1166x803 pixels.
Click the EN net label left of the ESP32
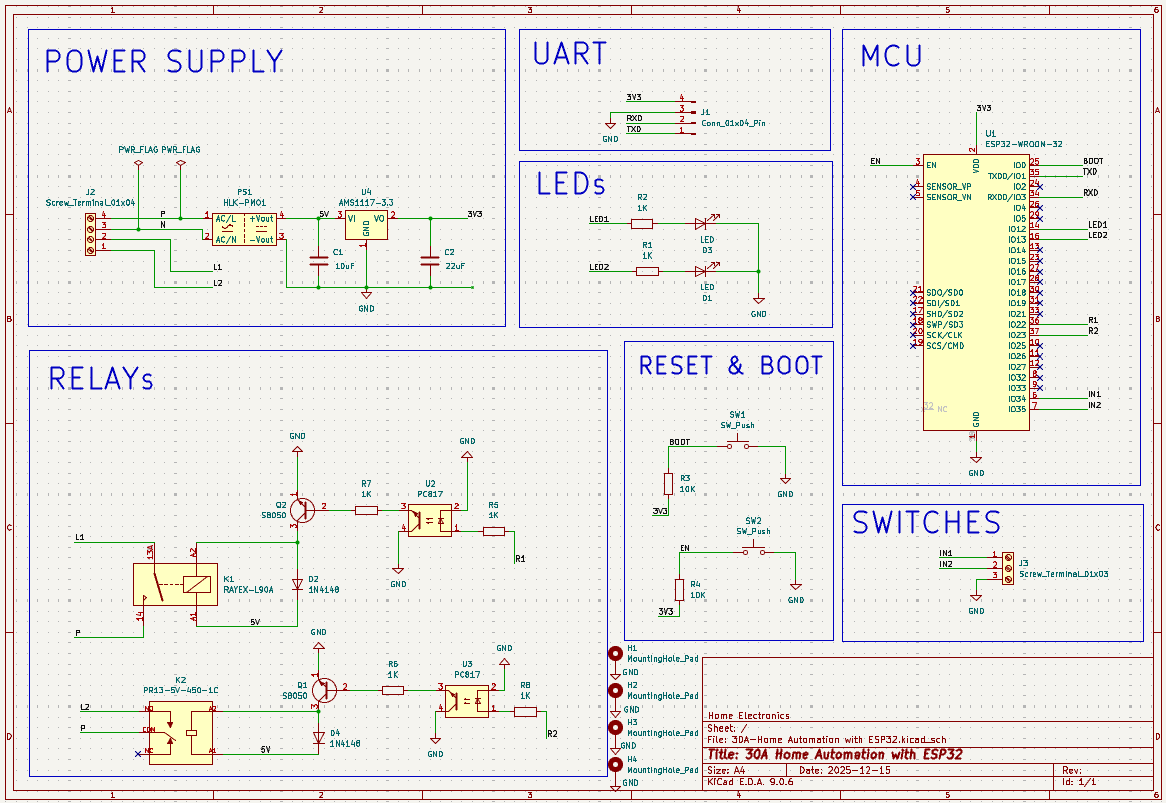pyautogui.click(x=875, y=161)
